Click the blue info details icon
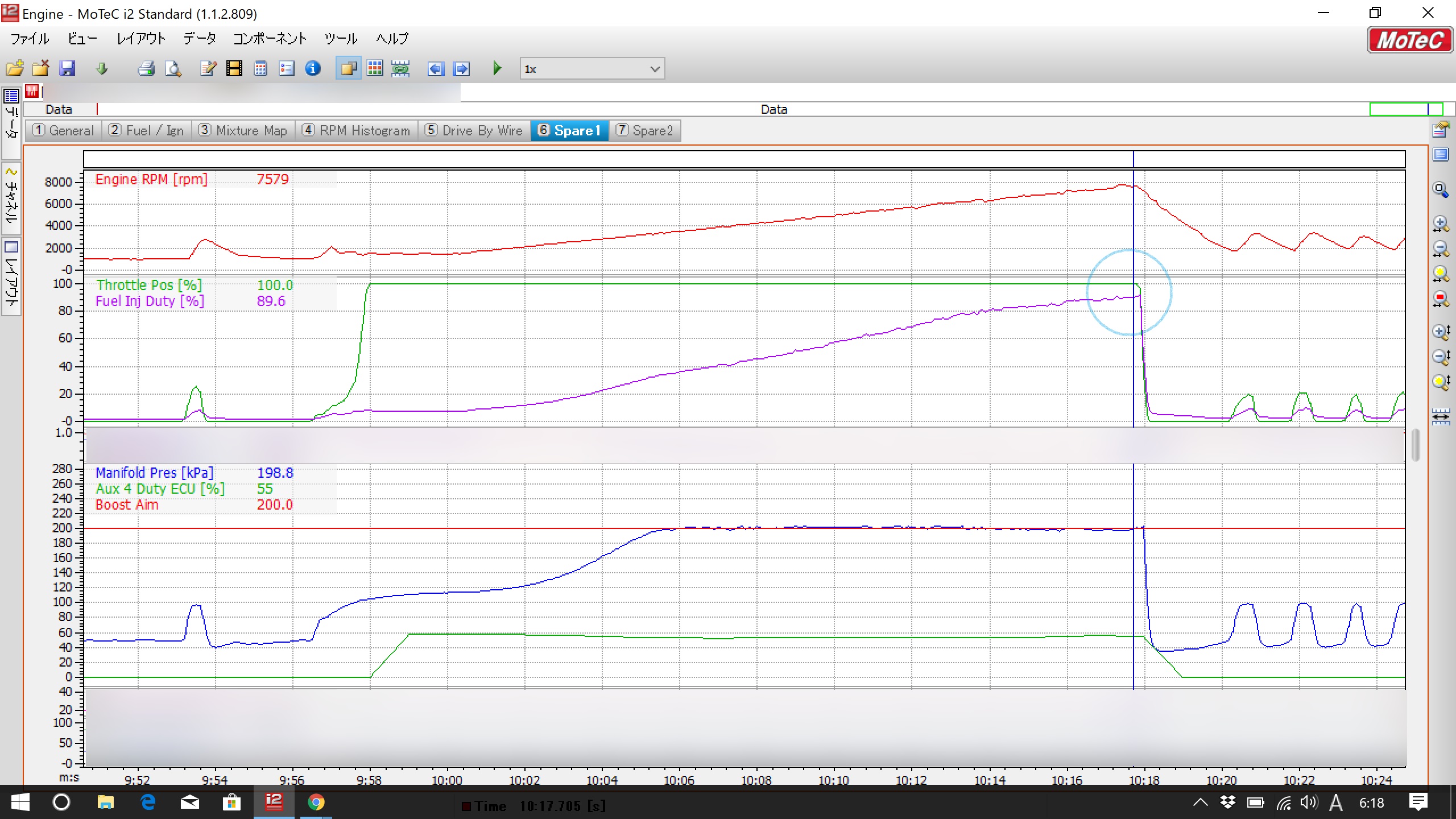Image resolution: width=1456 pixels, height=819 pixels. pos(313,69)
